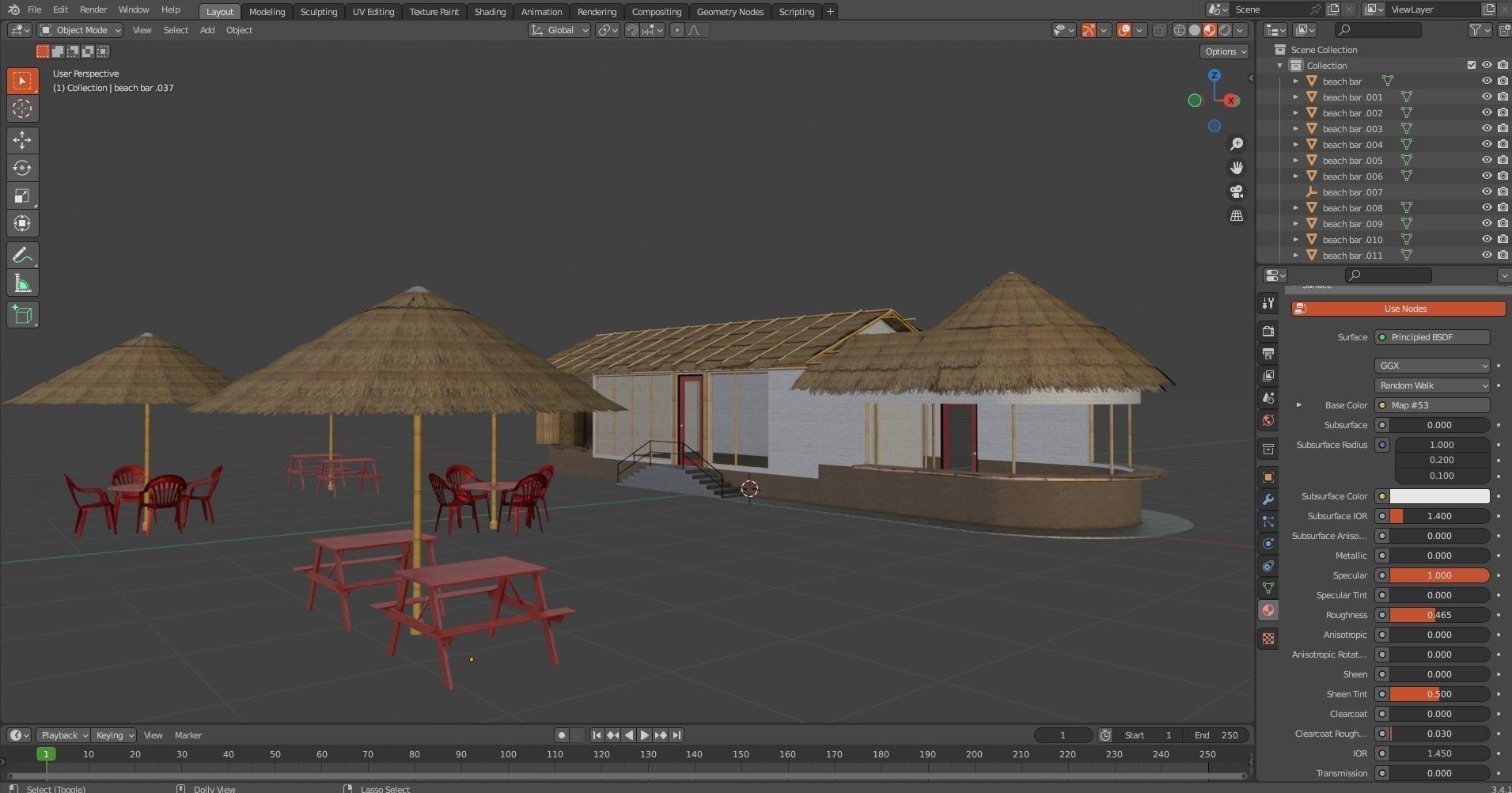Image resolution: width=1512 pixels, height=793 pixels.
Task: Click the viewport zoom magnifier icon
Action: pyautogui.click(x=1236, y=144)
